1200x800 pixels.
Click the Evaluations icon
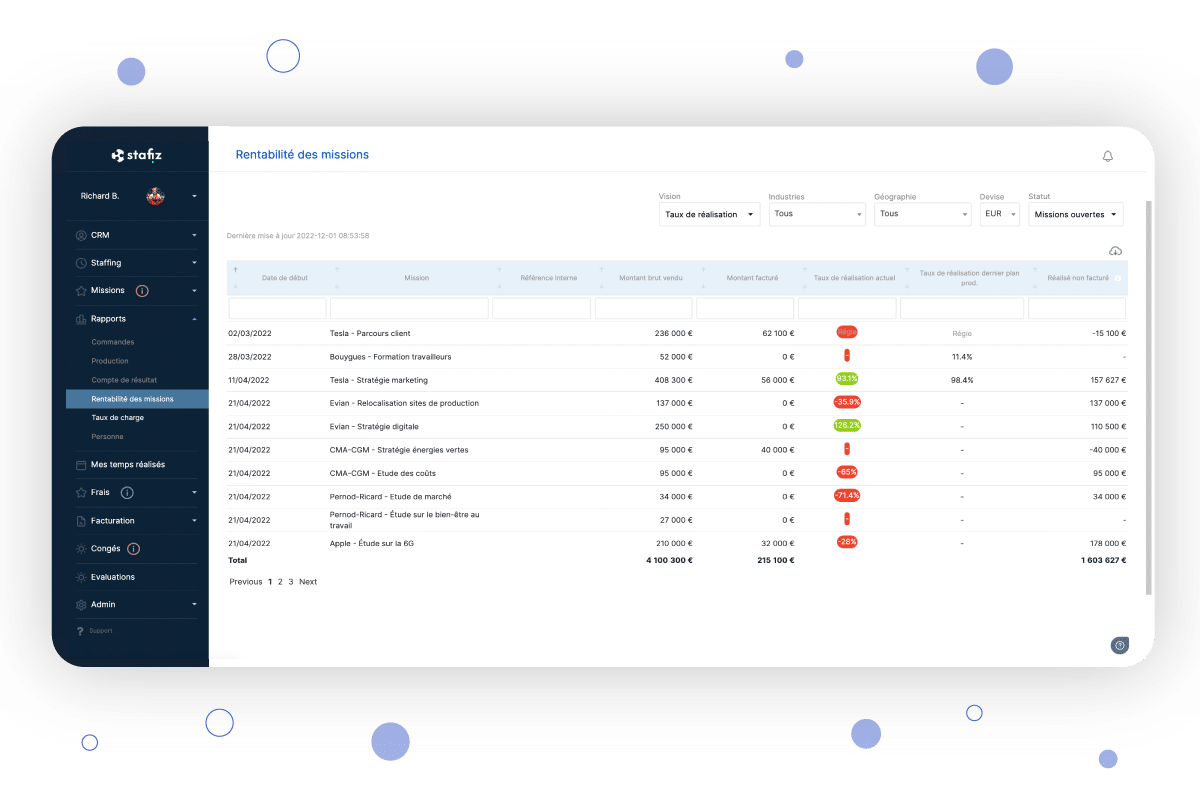(x=81, y=577)
